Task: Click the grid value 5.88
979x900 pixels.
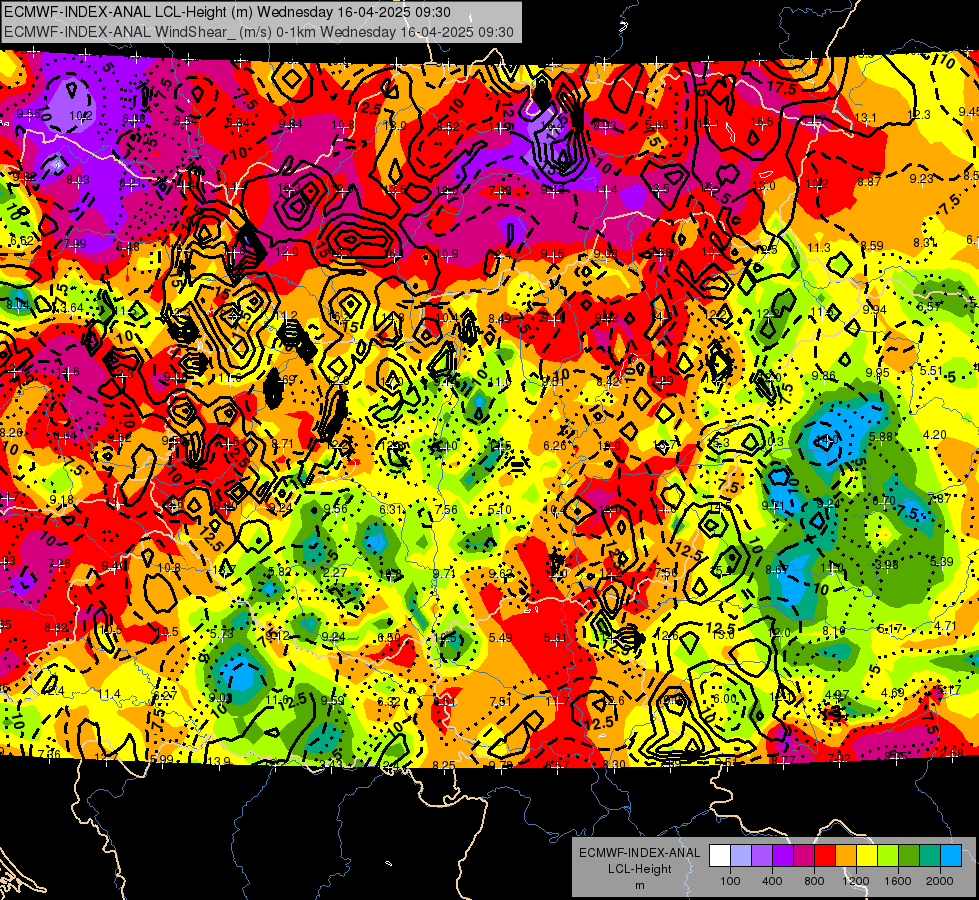Action: coord(880,437)
